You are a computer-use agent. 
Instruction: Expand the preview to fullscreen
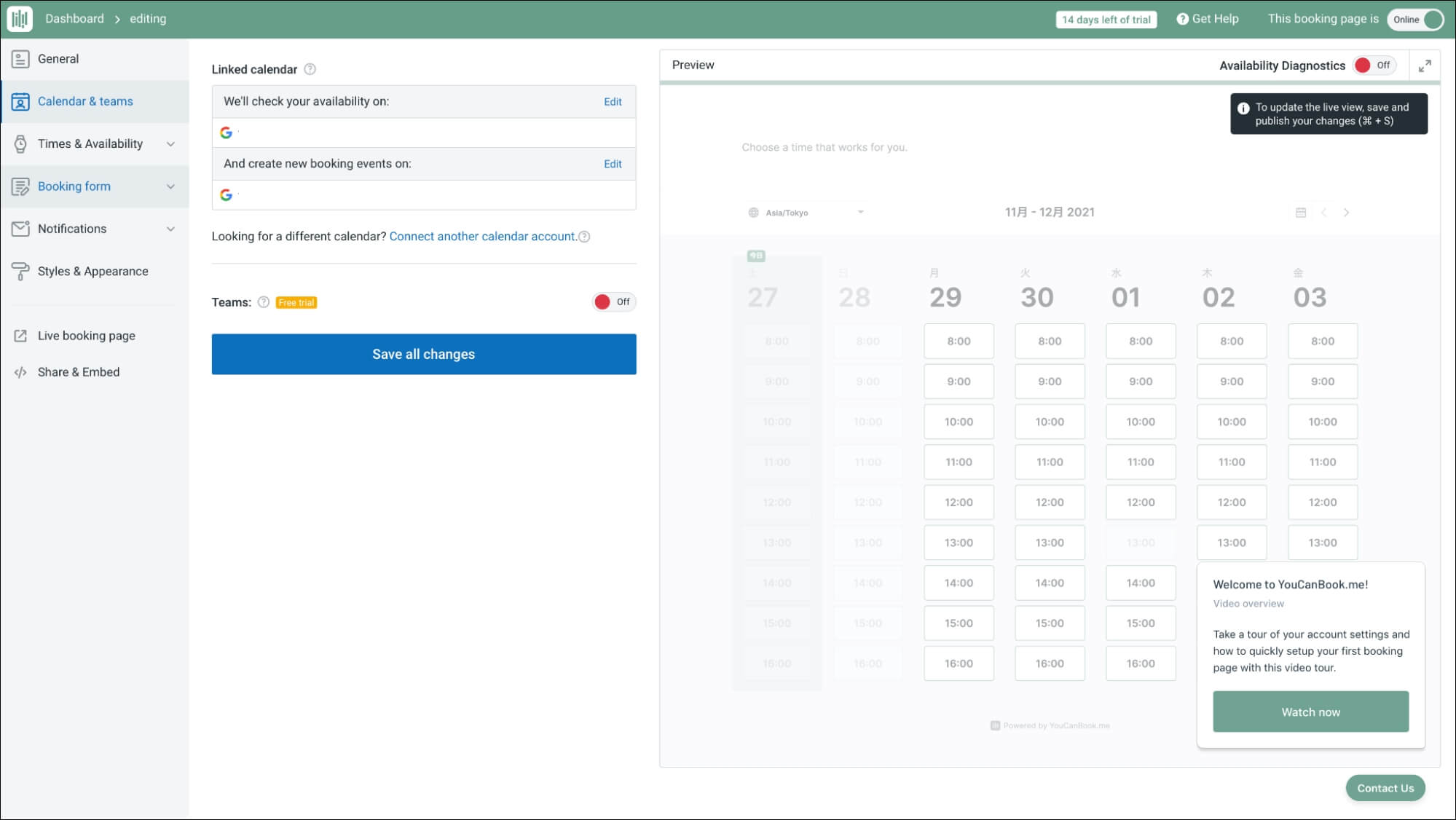[1425, 66]
